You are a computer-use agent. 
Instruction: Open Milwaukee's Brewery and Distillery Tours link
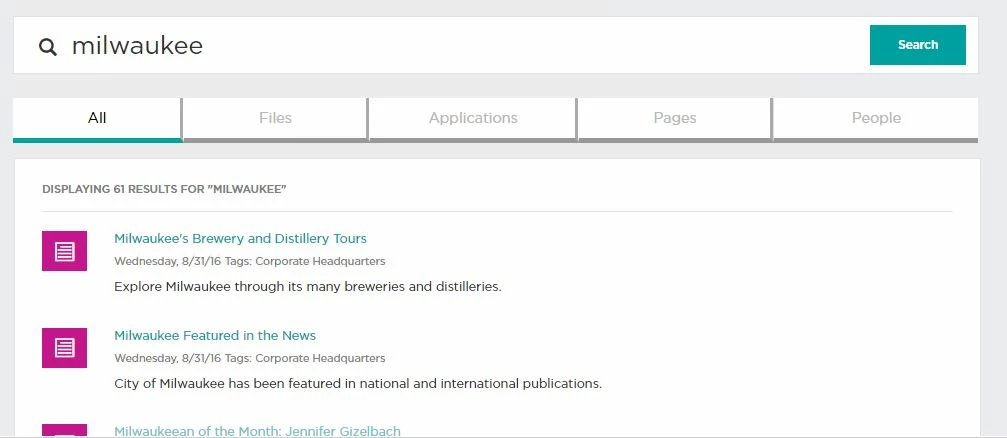(x=240, y=239)
